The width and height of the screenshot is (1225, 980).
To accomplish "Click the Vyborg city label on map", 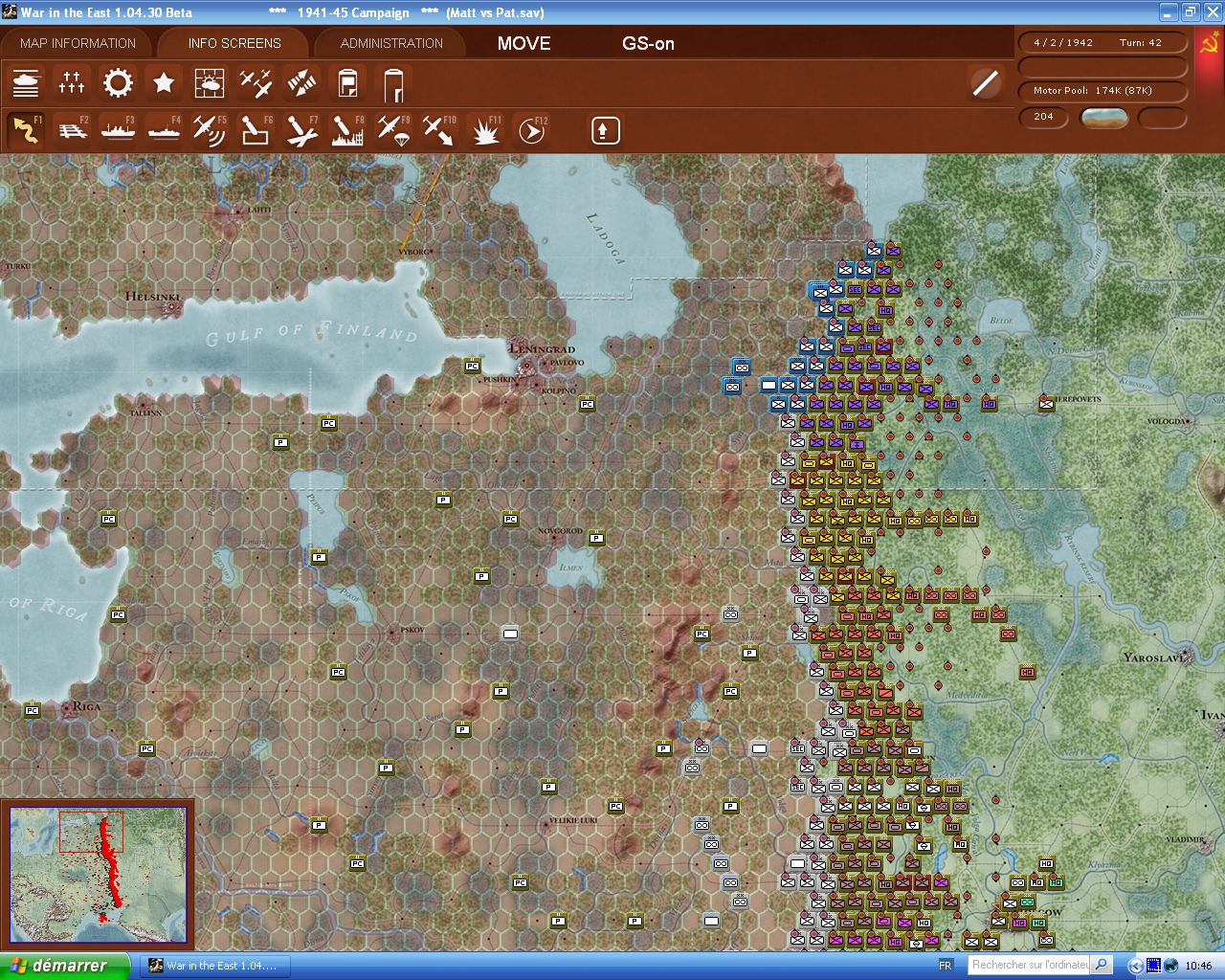I will pyautogui.click(x=414, y=252).
